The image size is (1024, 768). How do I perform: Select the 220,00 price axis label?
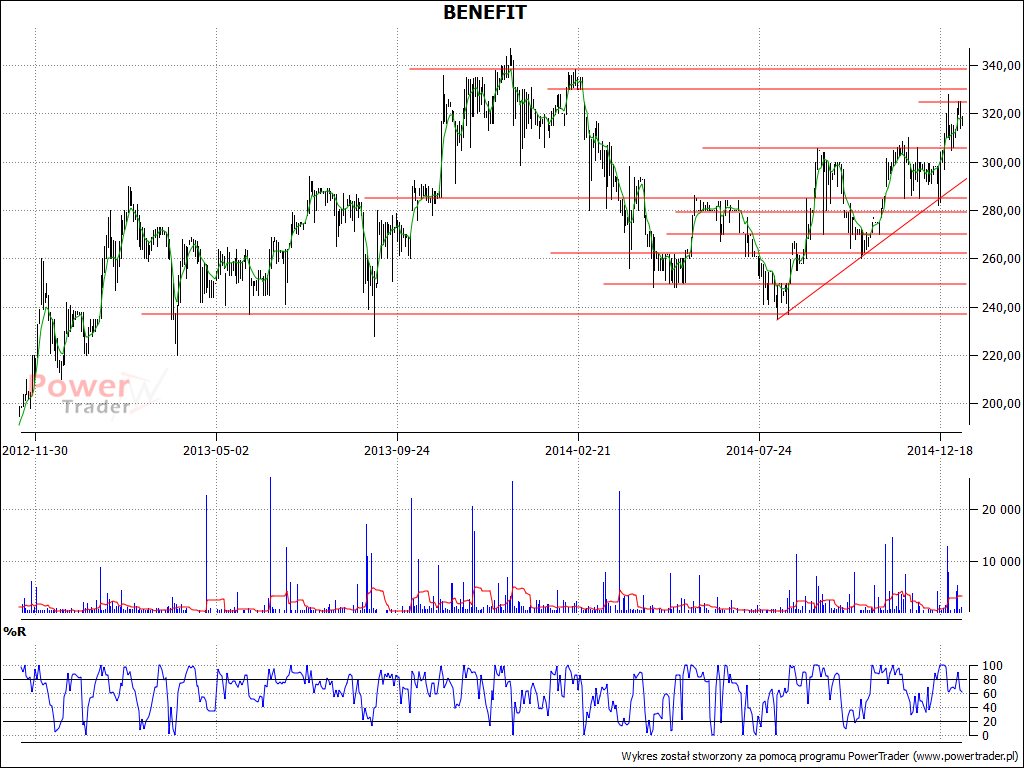click(x=1001, y=356)
